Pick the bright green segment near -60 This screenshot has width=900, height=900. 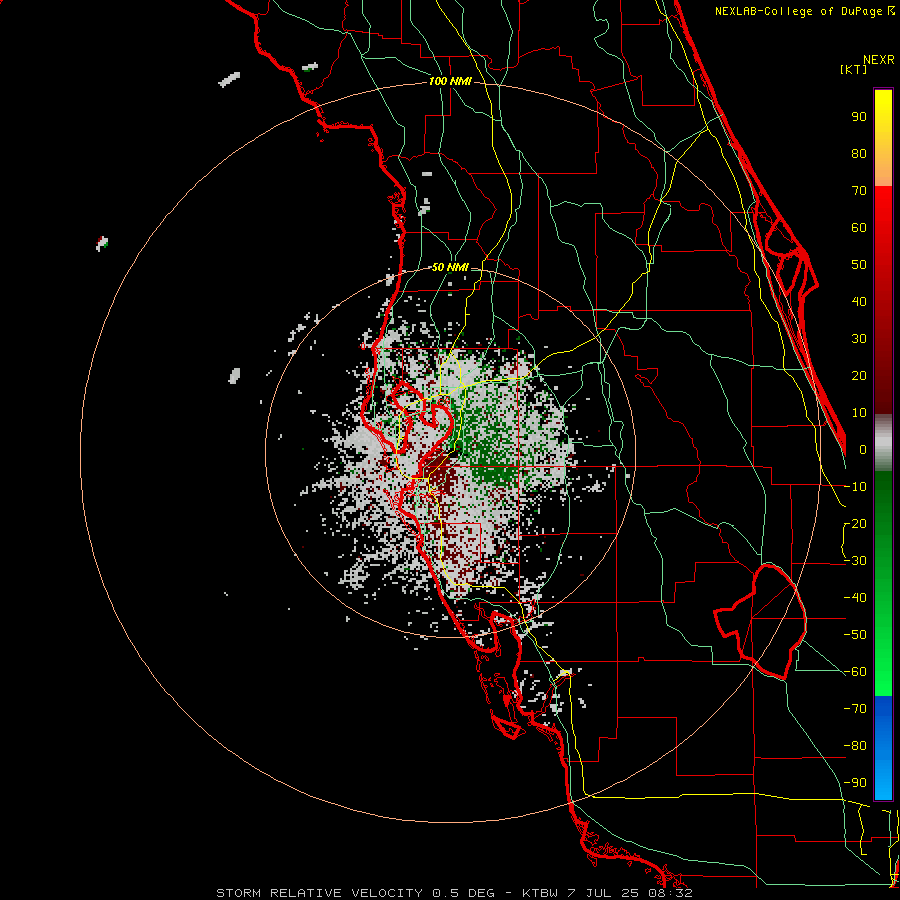(x=883, y=677)
